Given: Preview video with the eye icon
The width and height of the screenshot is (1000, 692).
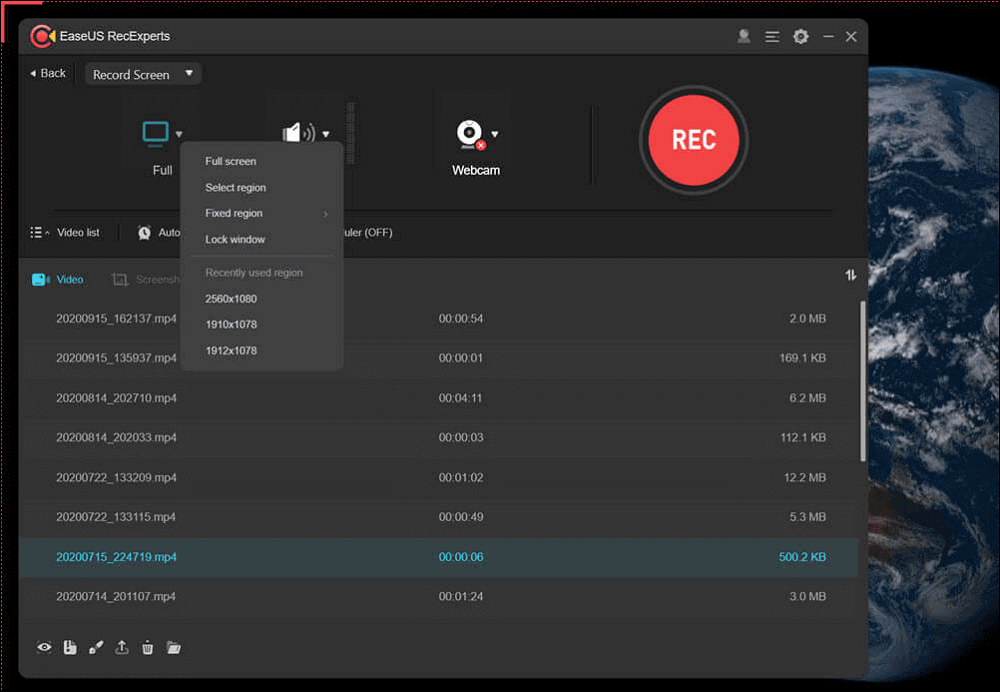Looking at the screenshot, I should tap(44, 647).
